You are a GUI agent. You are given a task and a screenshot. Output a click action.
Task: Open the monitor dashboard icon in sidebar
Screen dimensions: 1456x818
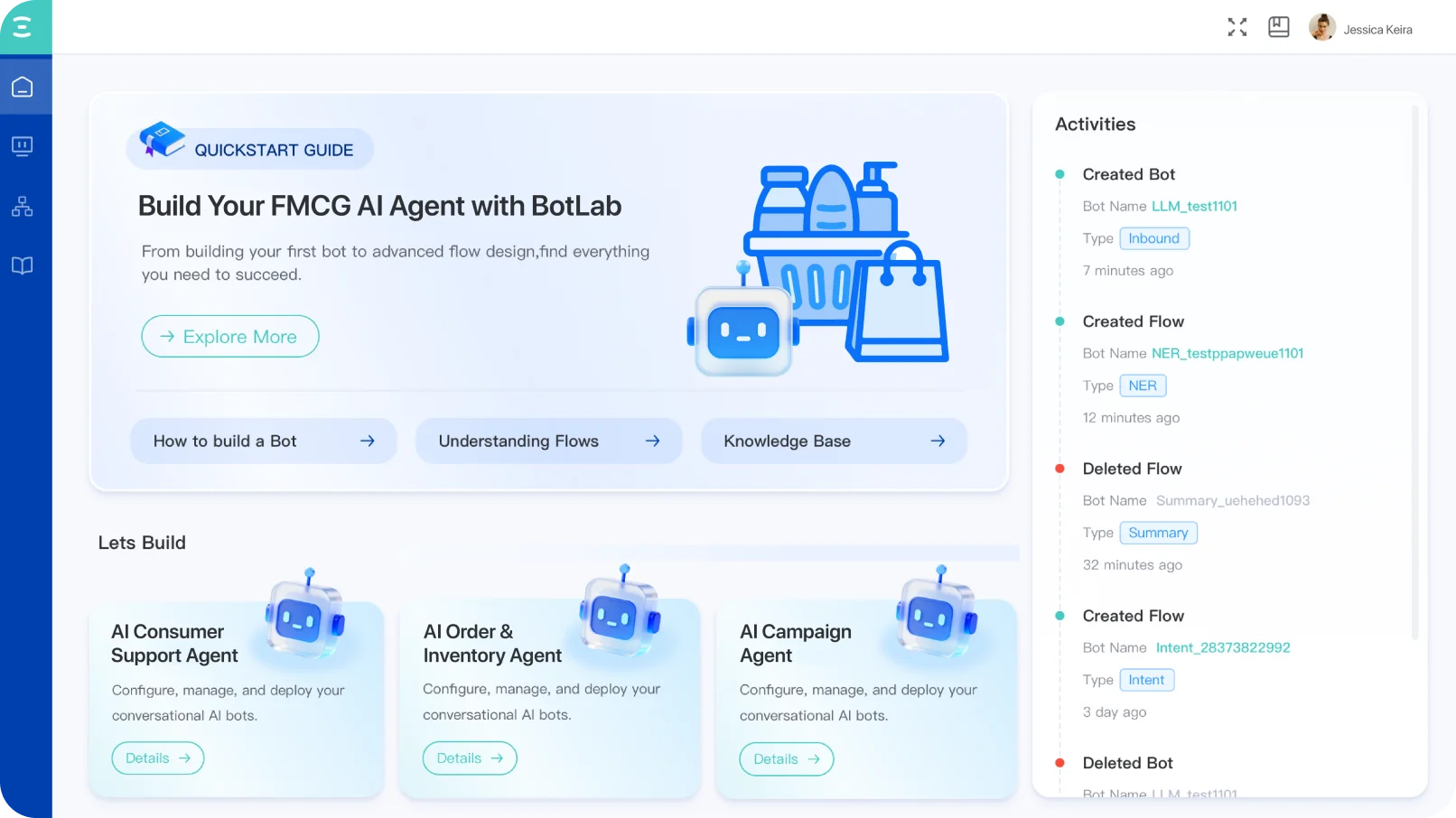[x=23, y=146]
